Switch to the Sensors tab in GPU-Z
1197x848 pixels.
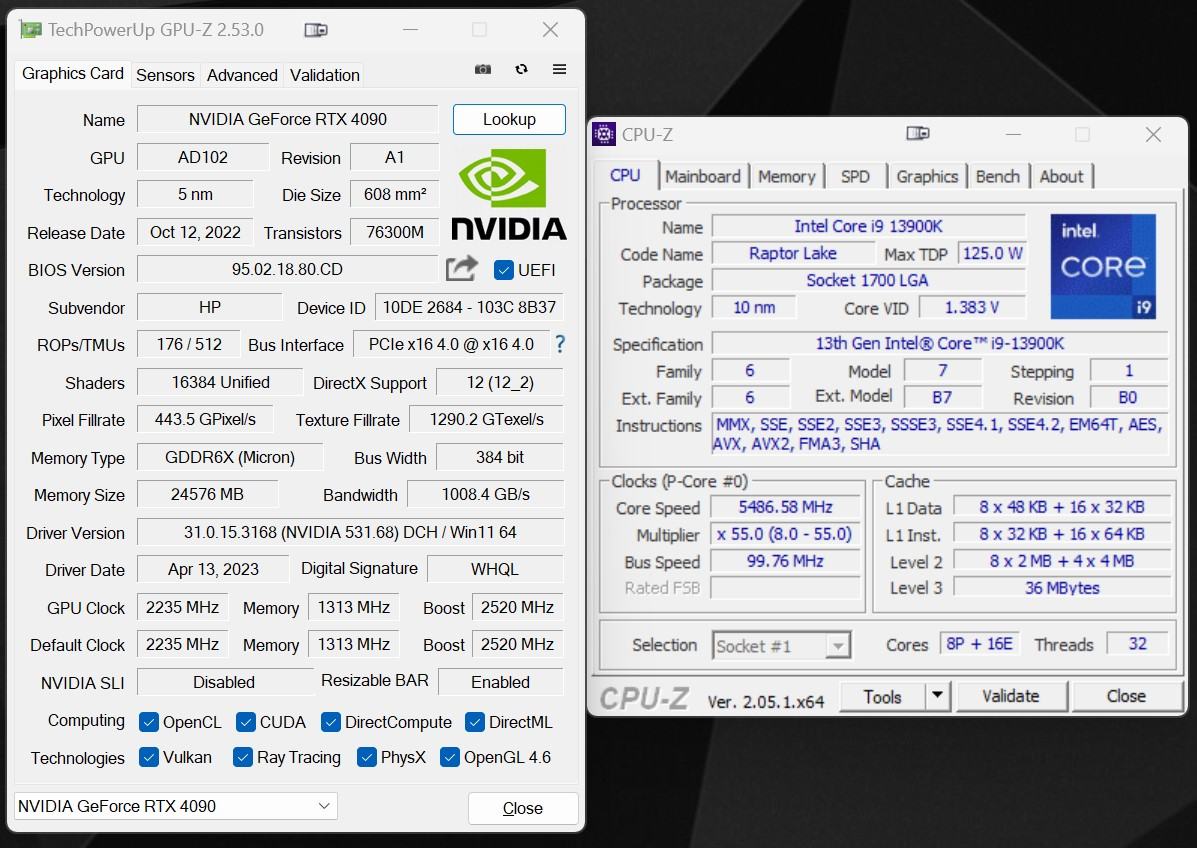(x=165, y=75)
